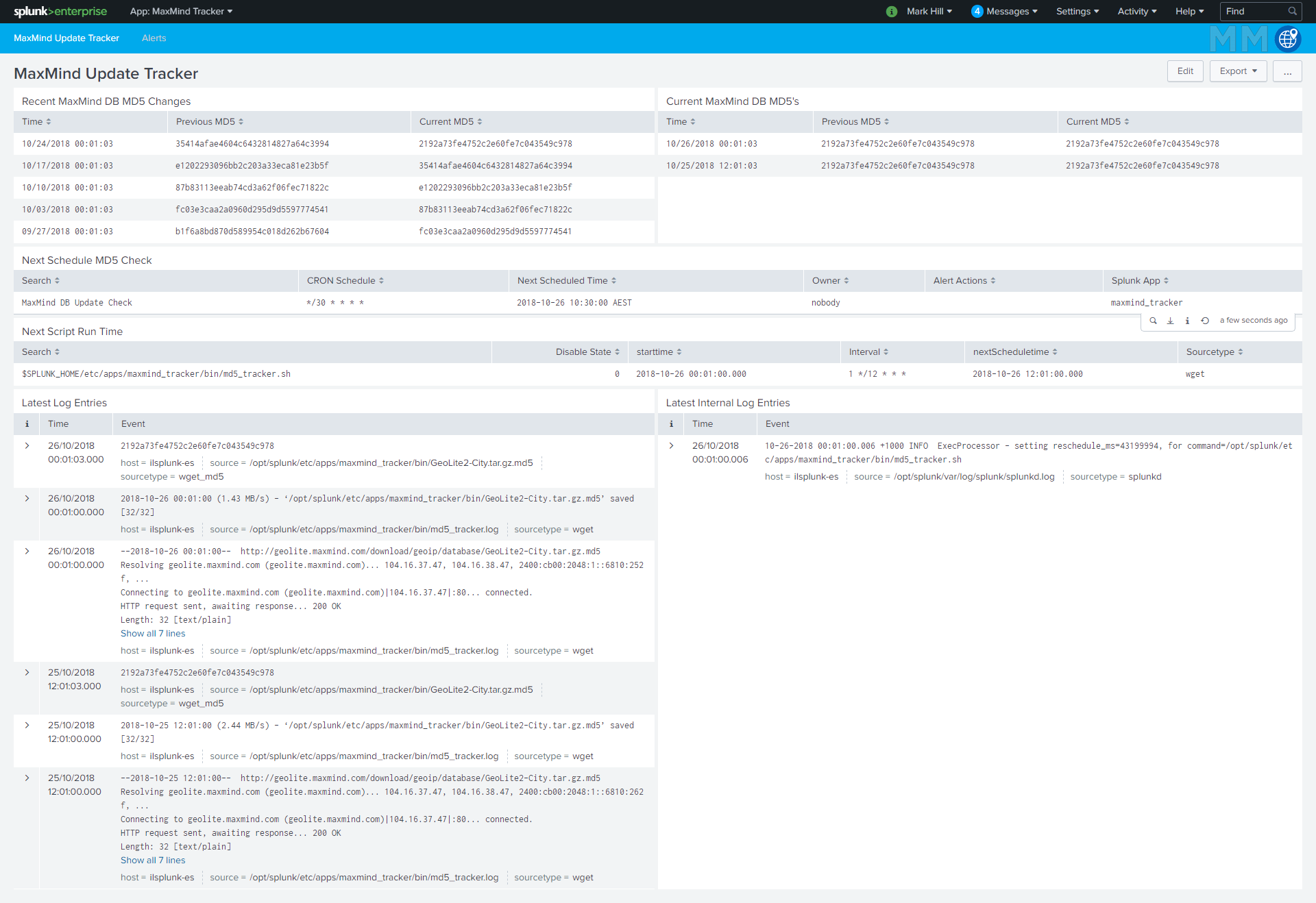Sort by Next Scheduled Time column
The width and height of the screenshot is (1316, 903).
pos(567,281)
